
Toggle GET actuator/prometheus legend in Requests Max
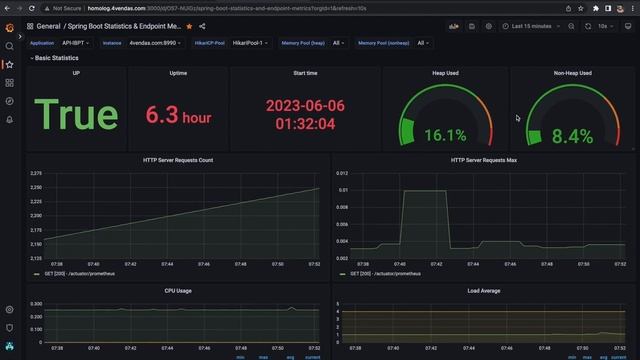[385, 274]
